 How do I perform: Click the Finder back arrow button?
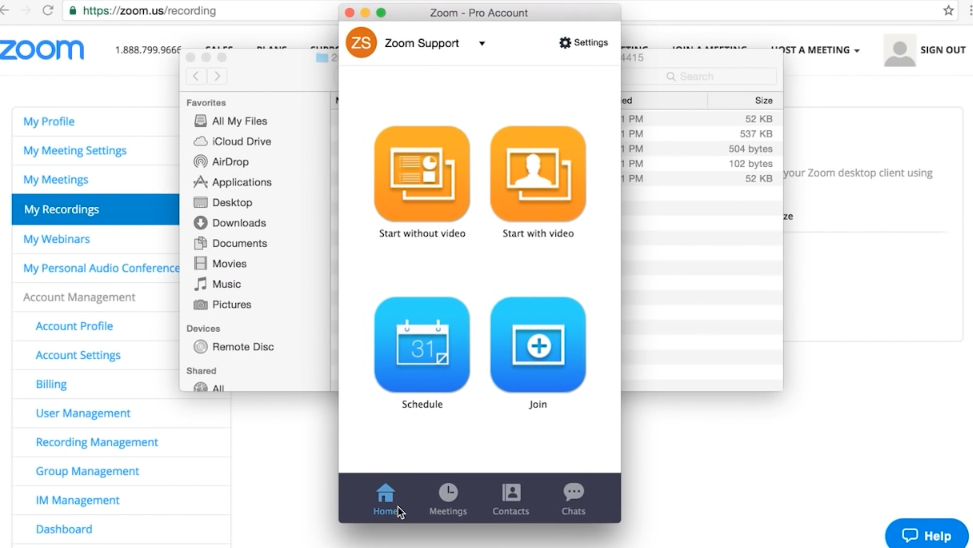tap(196, 77)
